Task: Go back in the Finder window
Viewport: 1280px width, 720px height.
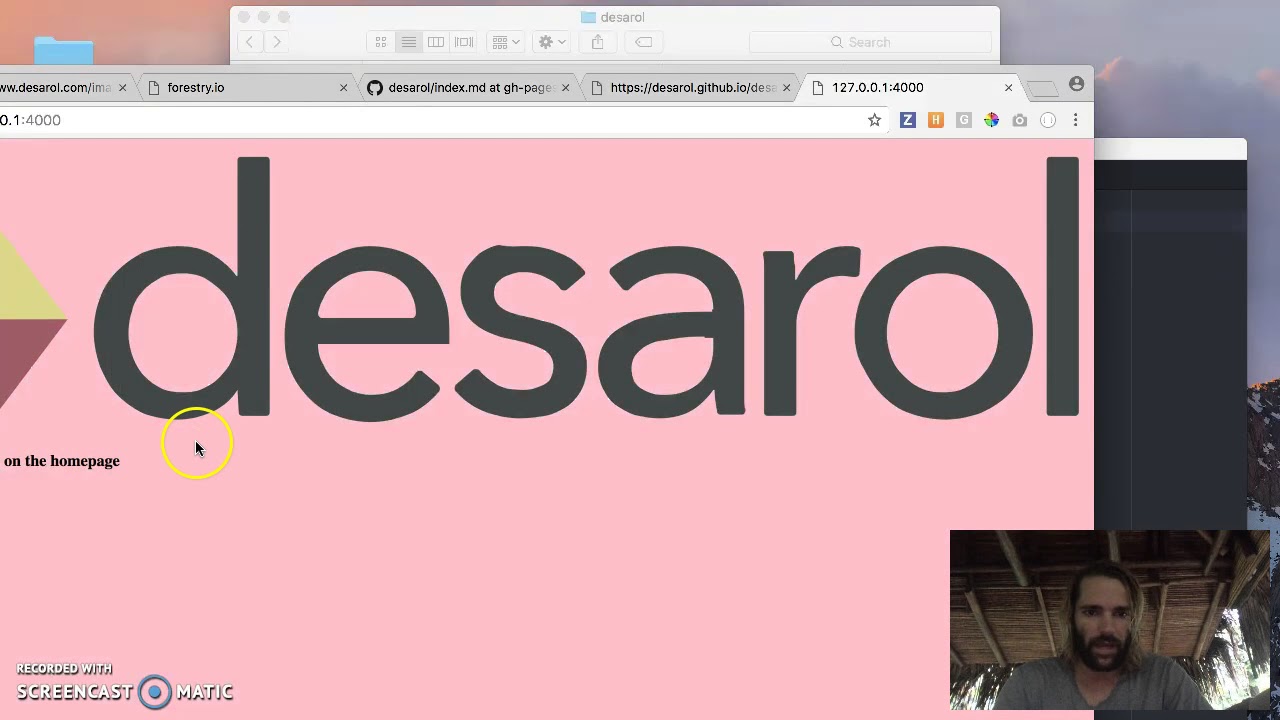Action: (x=250, y=42)
